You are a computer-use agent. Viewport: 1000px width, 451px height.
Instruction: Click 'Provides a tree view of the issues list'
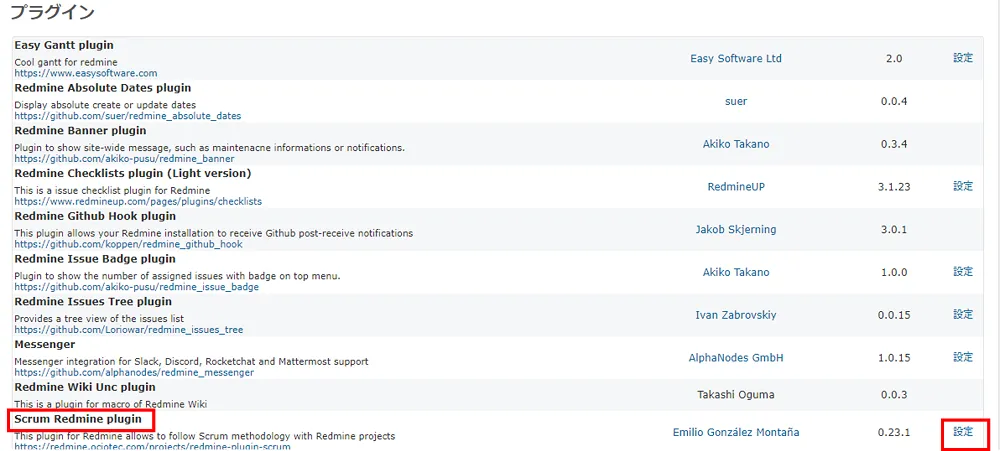coord(99,319)
